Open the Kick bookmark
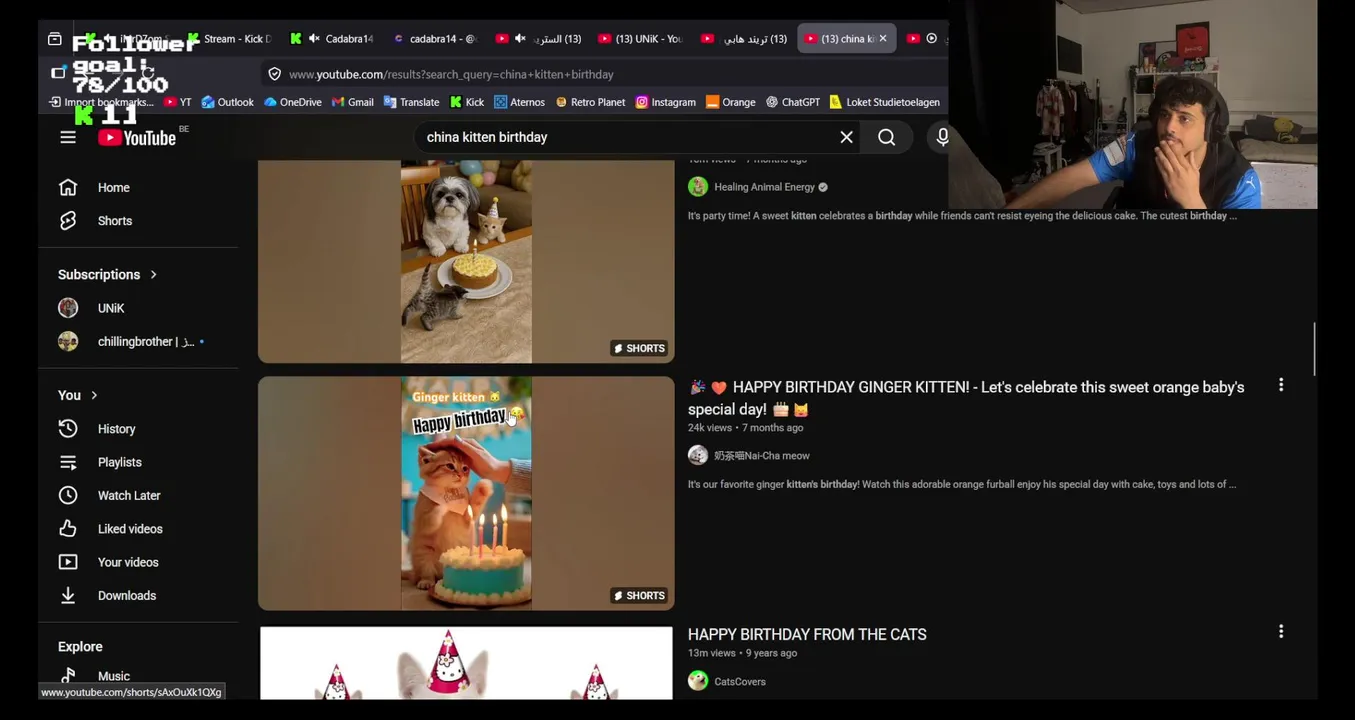This screenshot has height=720, width=1355. coord(467,102)
